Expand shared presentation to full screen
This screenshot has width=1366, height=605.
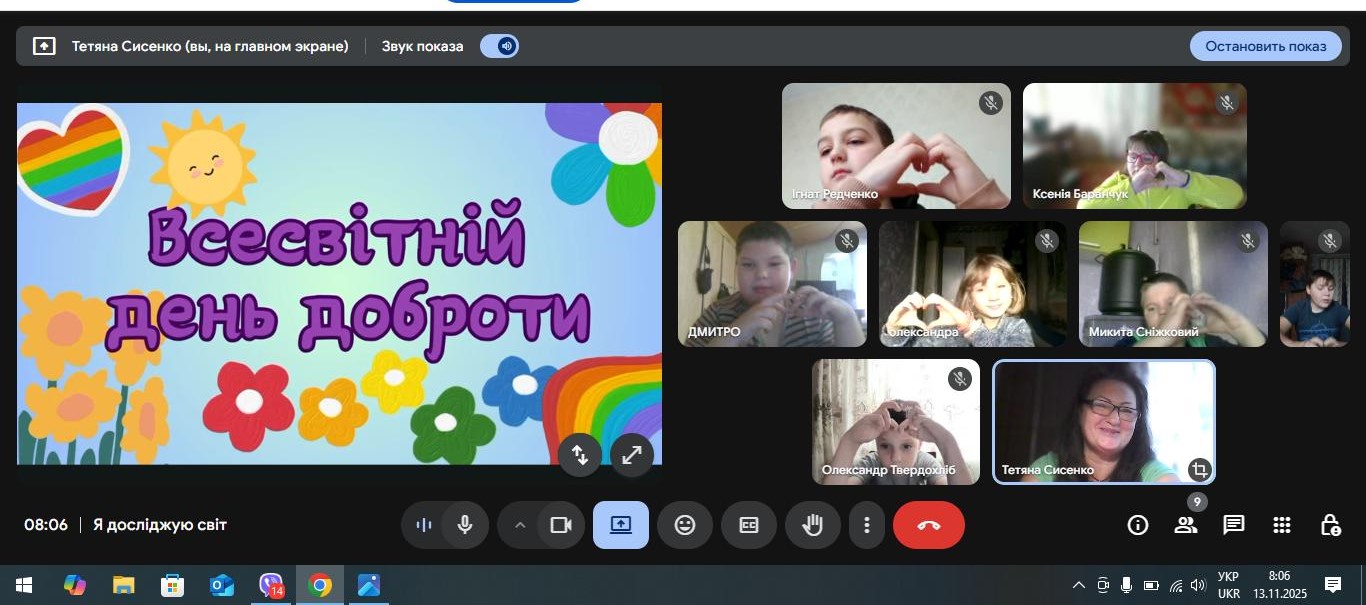[631, 455]
